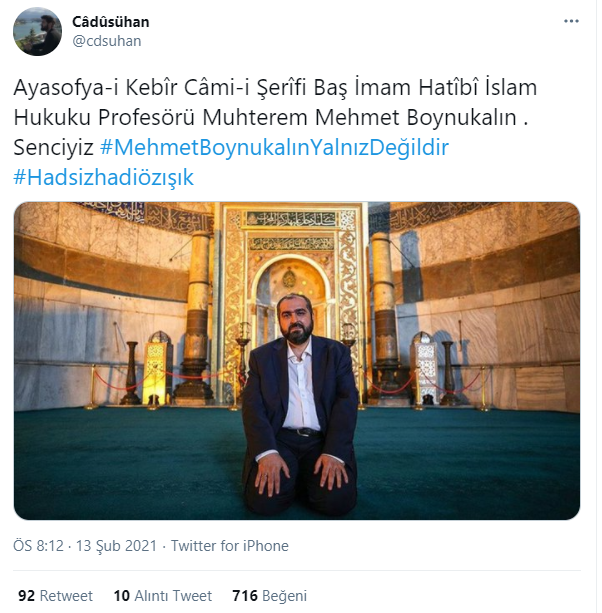This screenshot has height=613, width=602.
Task: Open hashtag #MehmetBoynukalınYalnızDeğildir
Action: (274, 147)
